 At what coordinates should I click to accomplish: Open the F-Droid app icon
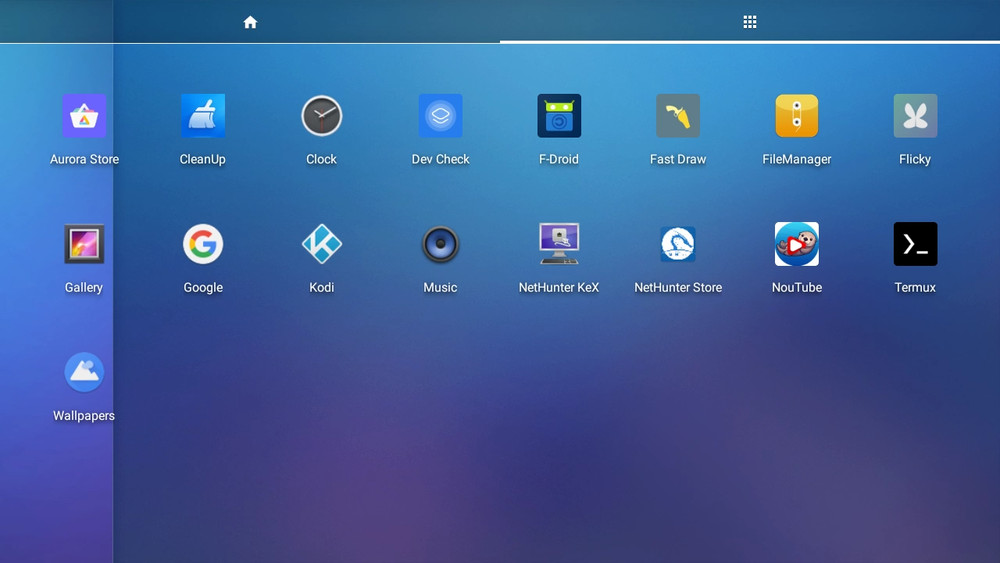point(559,115)
